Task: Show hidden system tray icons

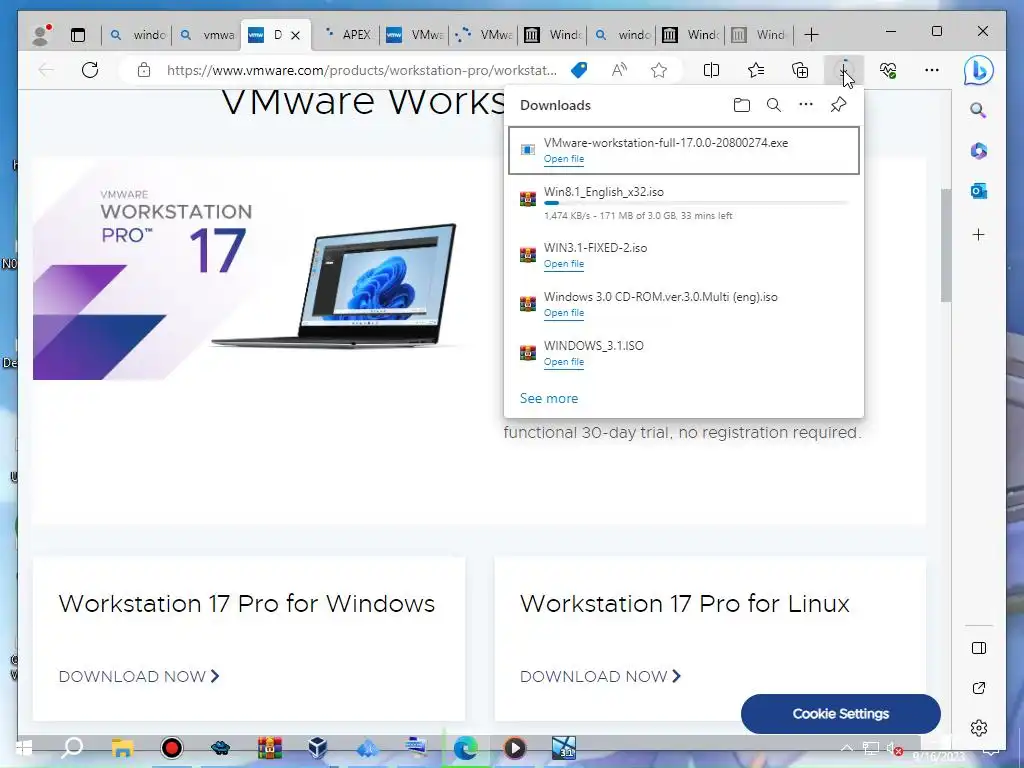Action: coord(846,748)
